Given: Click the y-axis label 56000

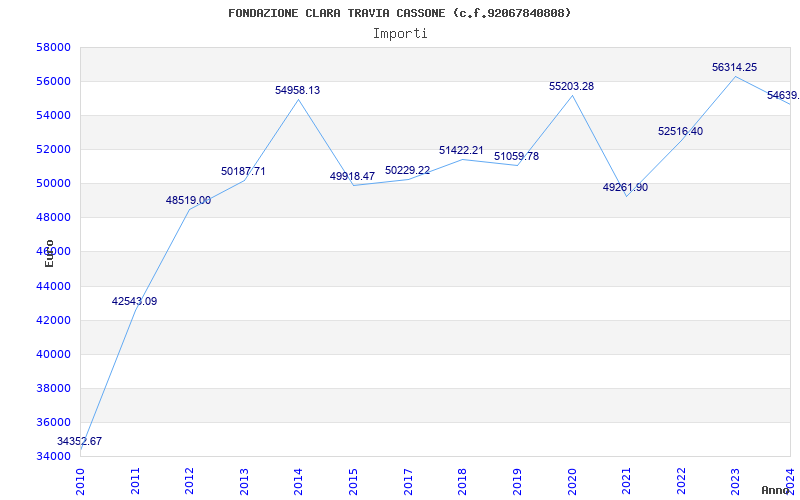Looking at the screenshot, I should (x=53, y=82).
